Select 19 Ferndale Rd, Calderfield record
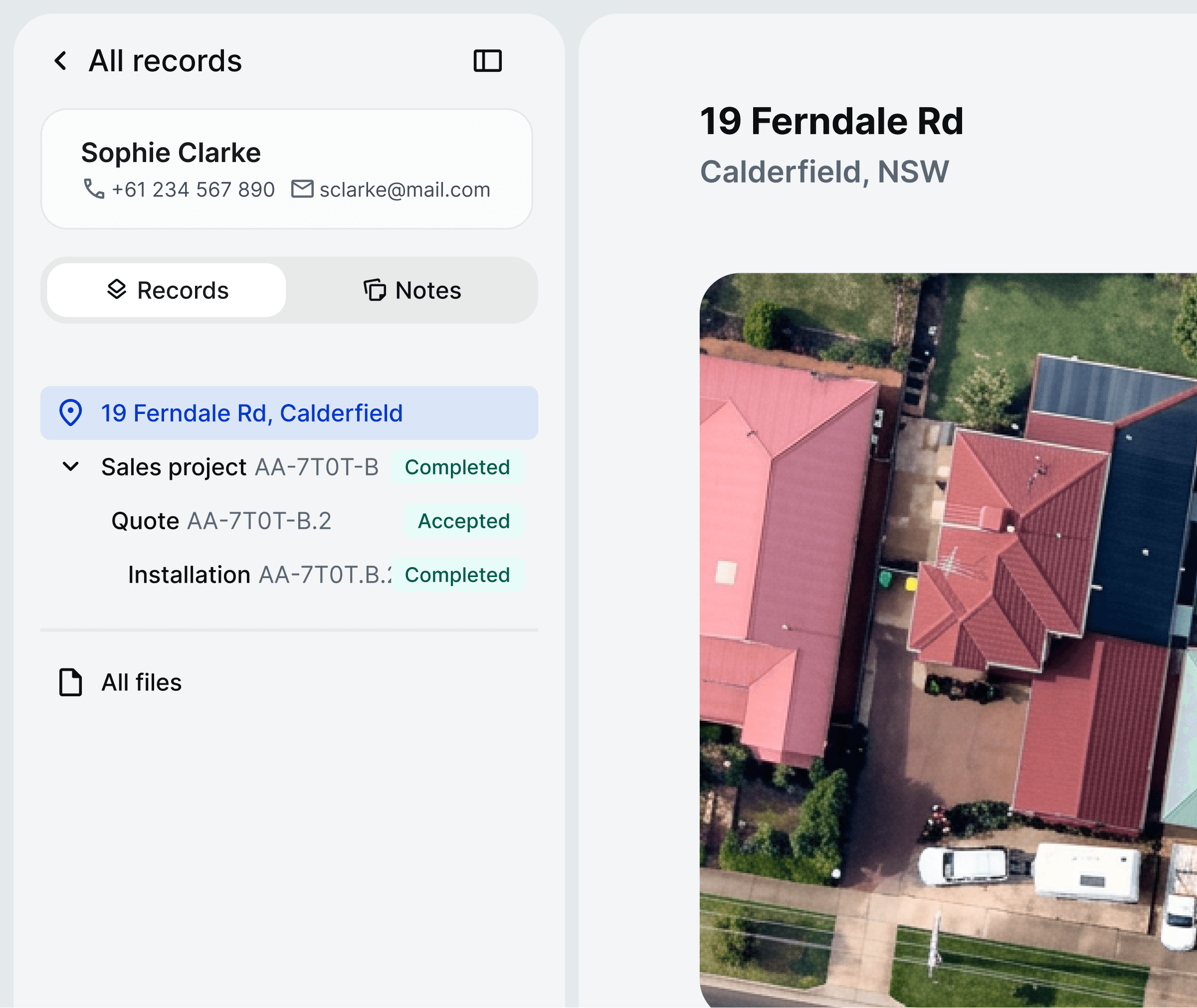Screen dimensions: 1197x1008 (252, 413)
